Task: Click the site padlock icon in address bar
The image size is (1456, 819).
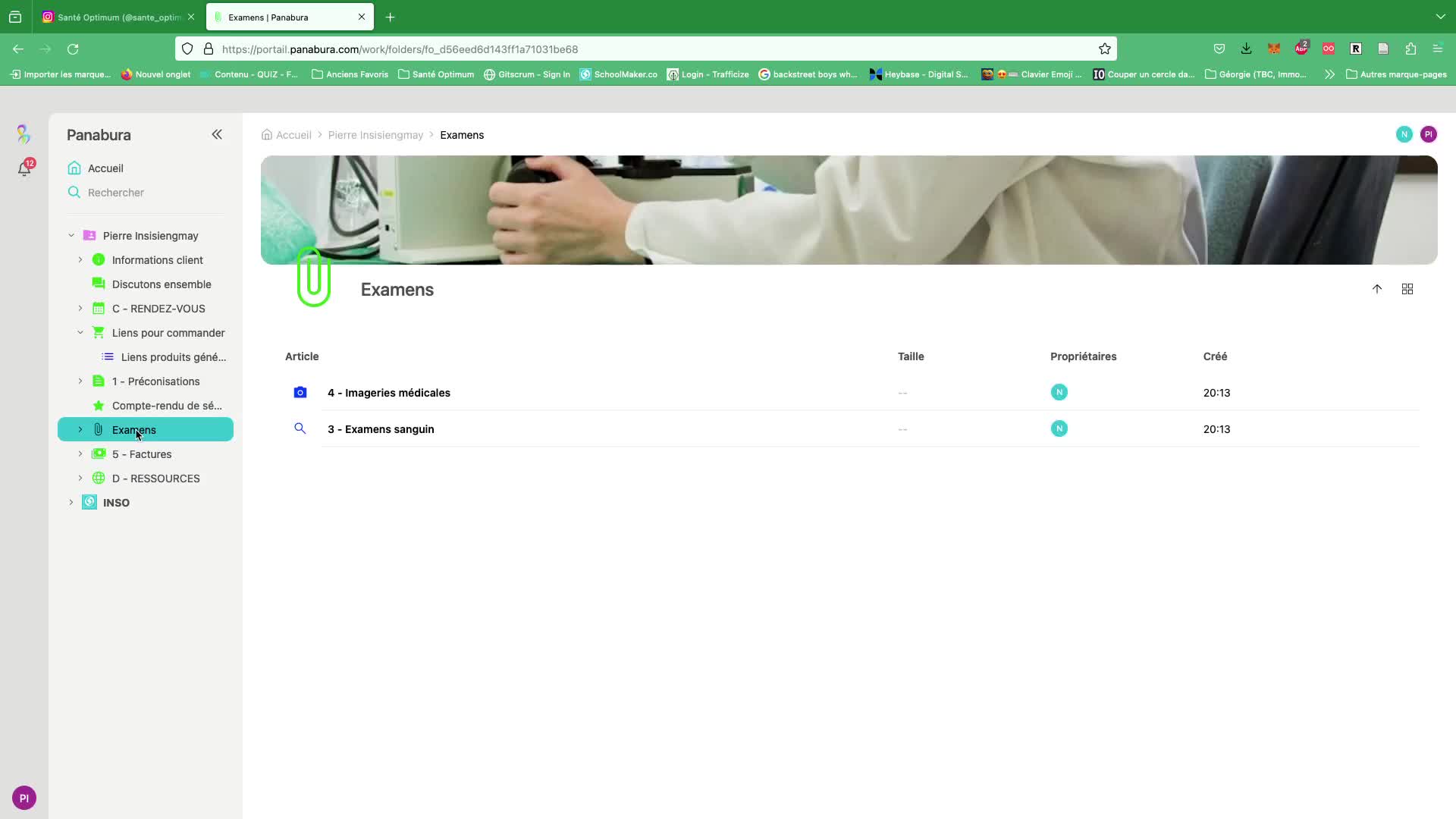Action: [x=209, y=49]
